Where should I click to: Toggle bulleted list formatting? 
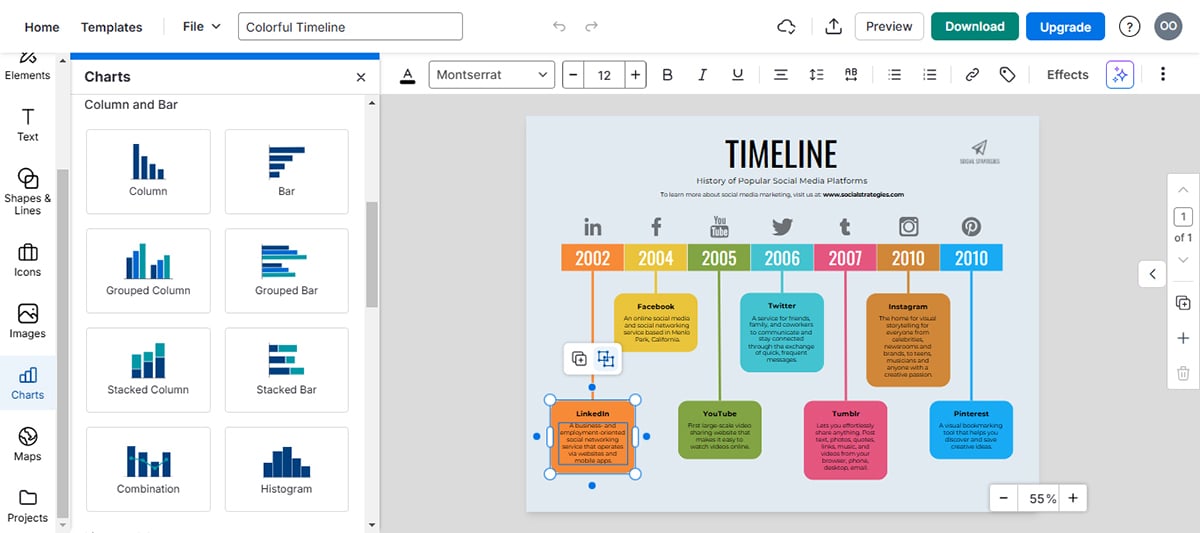(895, 75)
